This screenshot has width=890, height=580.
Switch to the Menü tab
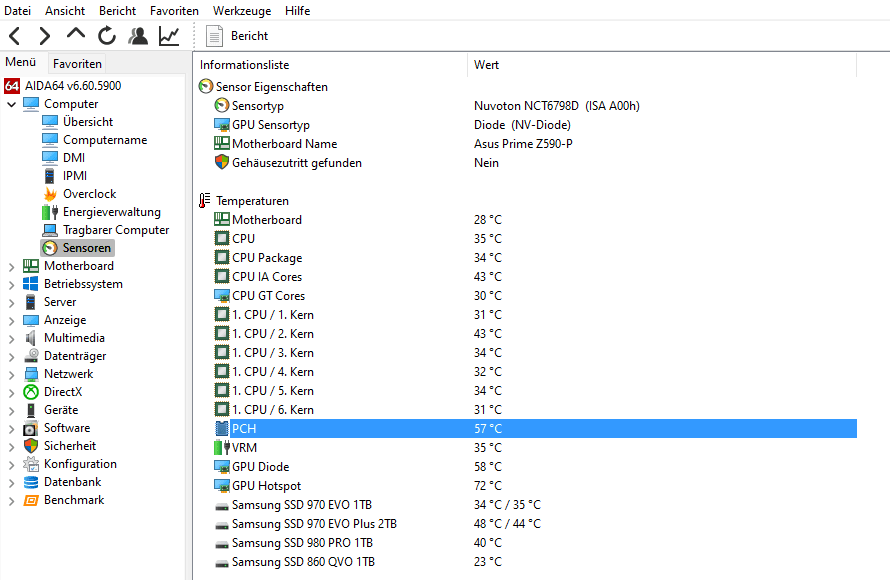21,62
